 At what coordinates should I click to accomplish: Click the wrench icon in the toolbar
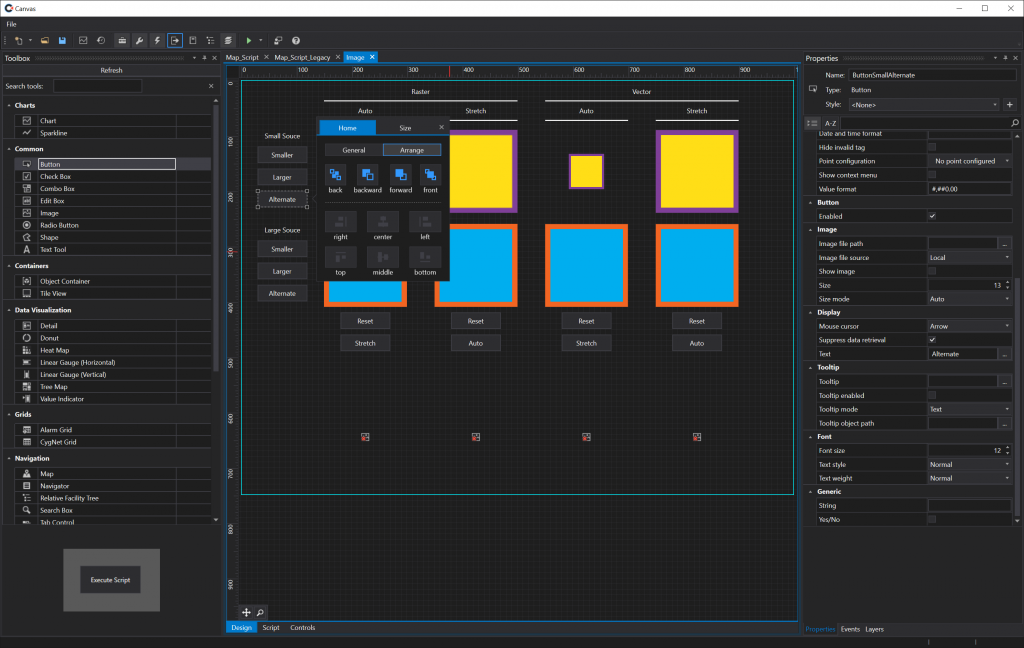click(140, 41)
